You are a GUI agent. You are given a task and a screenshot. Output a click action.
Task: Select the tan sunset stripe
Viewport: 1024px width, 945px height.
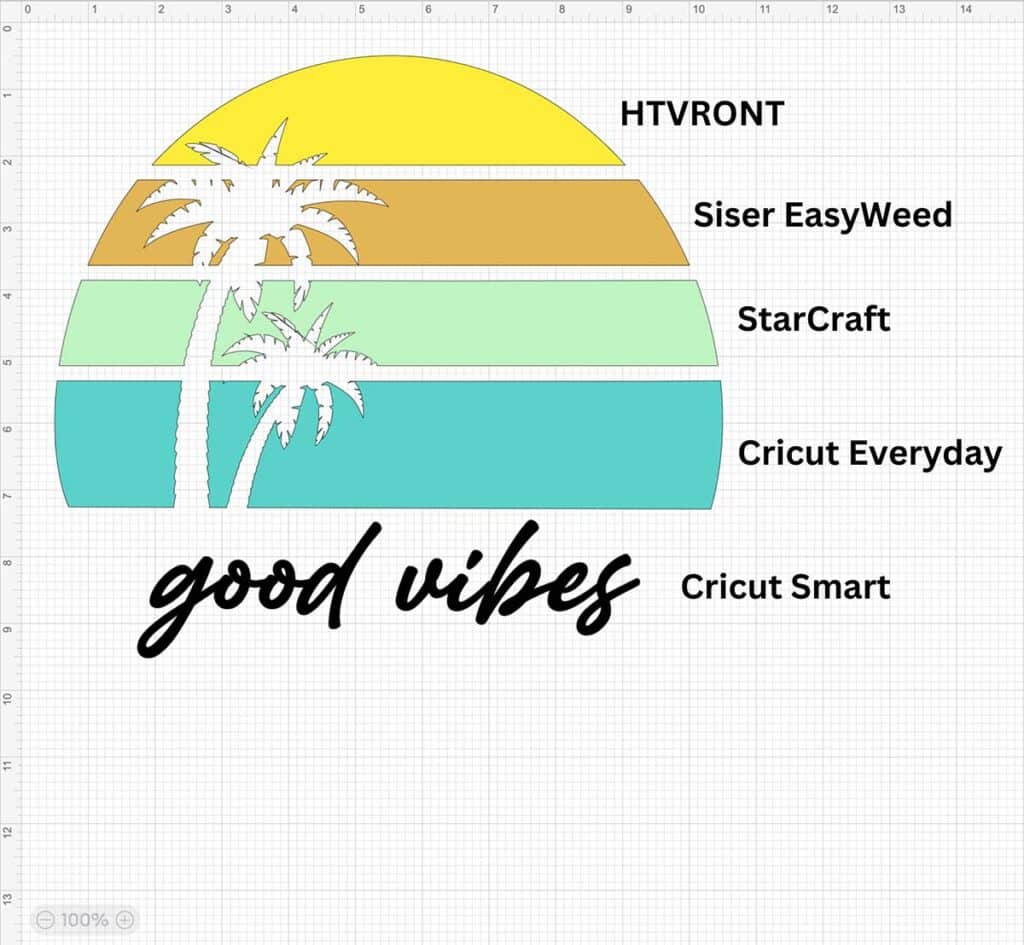click(500, 222)
